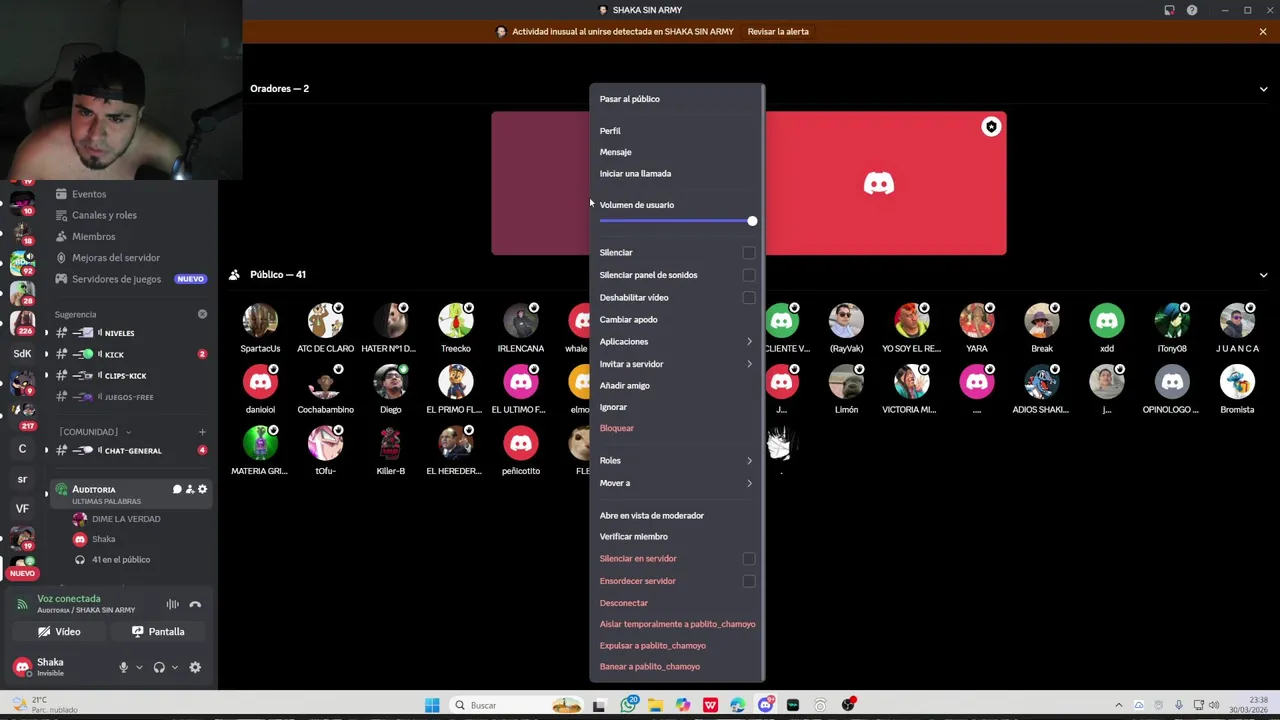Click Aislar temporalmente a pablito_chamoyo

676,624
